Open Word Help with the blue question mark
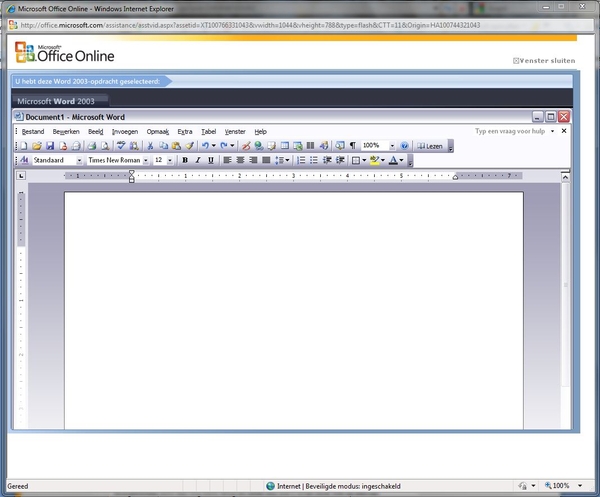The image size is (600, 497). (x=404, y=146)
